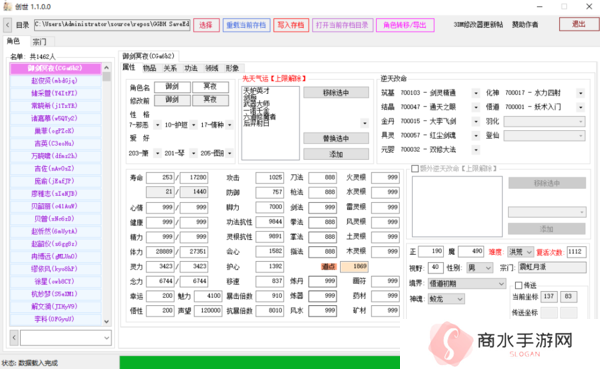Viewport: 600px width, 369px height.
Task: Select 诸葛蕙 in the character list
Action: [54, 118]
